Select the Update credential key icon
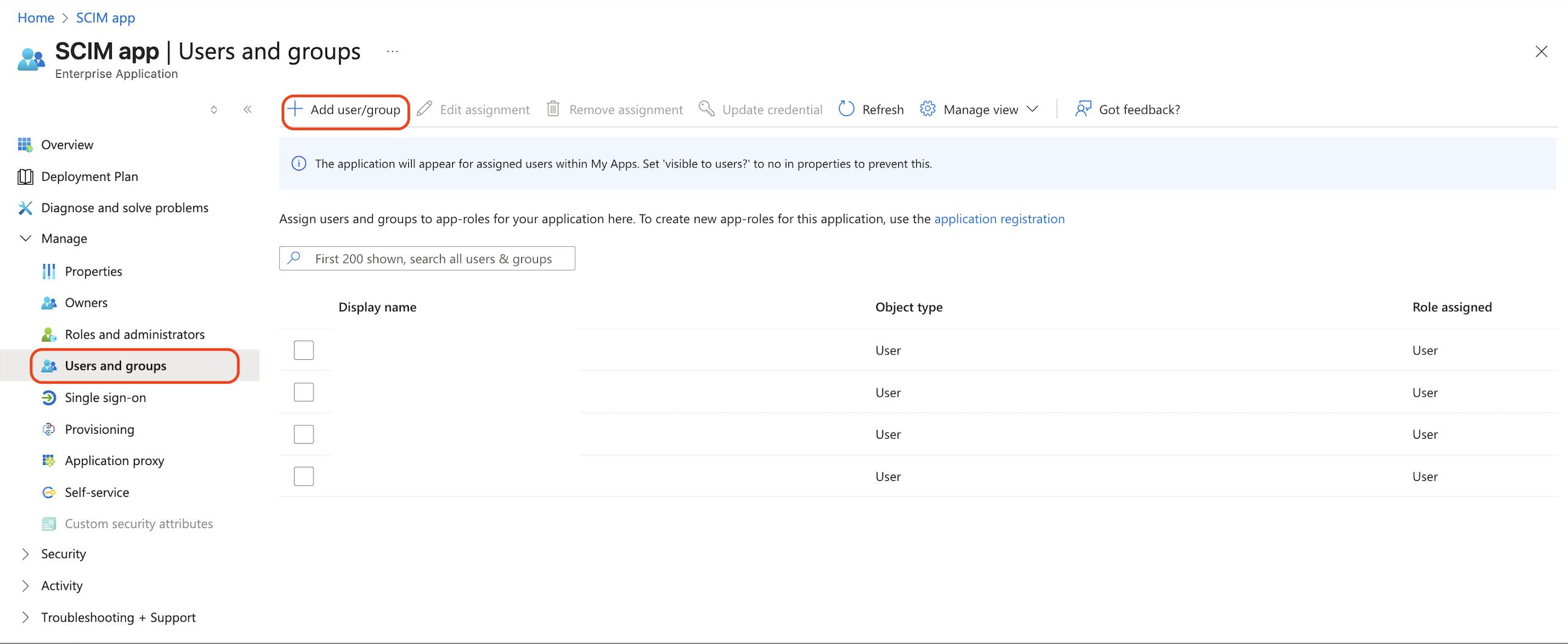 pos(706,109)
